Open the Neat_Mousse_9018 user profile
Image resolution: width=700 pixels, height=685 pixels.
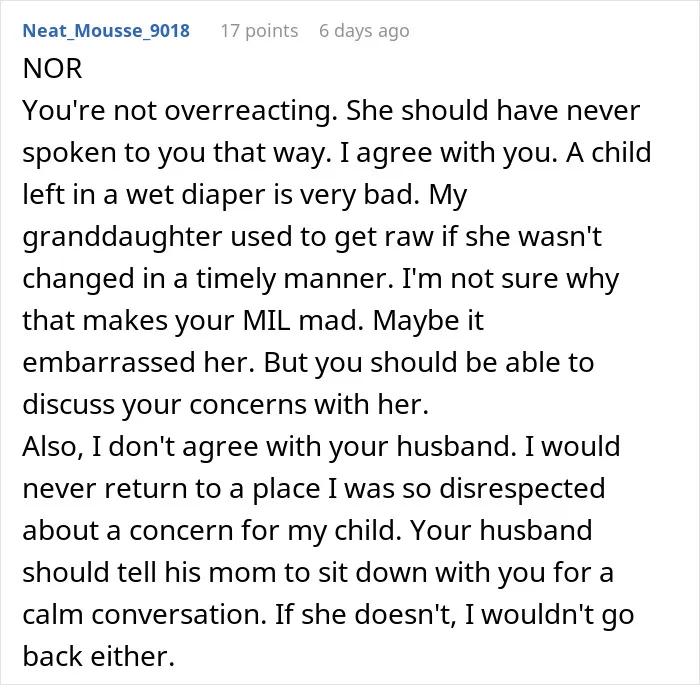click(x=106, y=31)
